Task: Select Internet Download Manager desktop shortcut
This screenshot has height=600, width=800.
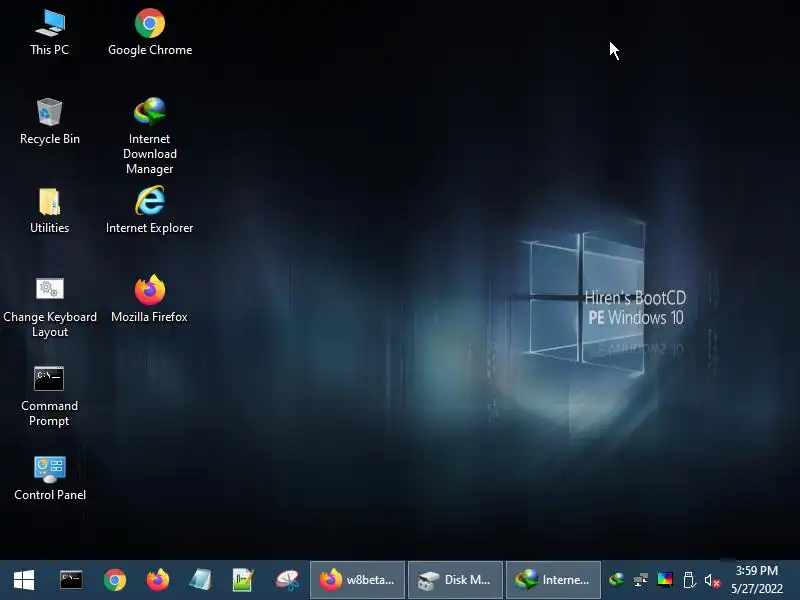Action: click(150, 136)
